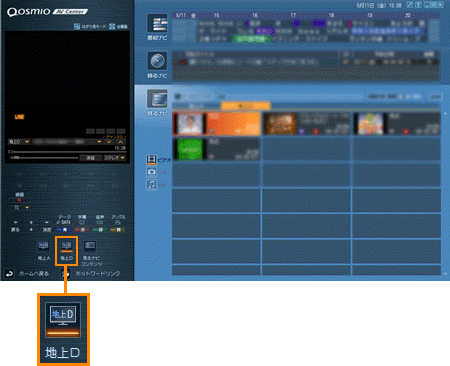450x366 pixels.
Task: Switch to the tab left of orange tab
Action: click(x=196, y=106)
